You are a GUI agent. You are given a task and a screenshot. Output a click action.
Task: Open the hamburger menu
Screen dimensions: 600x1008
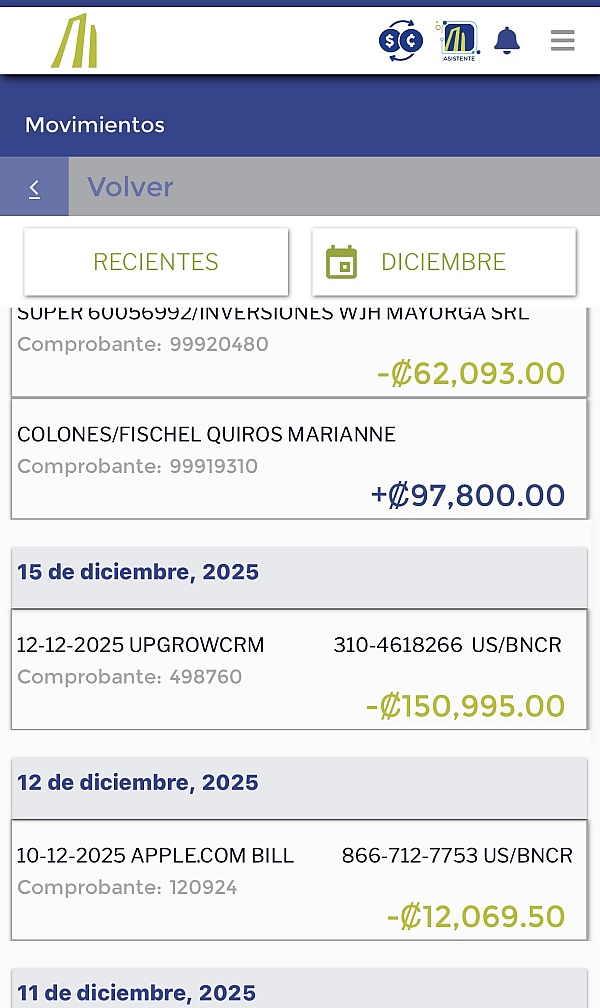pyautogui.click(x=562, y=40)
